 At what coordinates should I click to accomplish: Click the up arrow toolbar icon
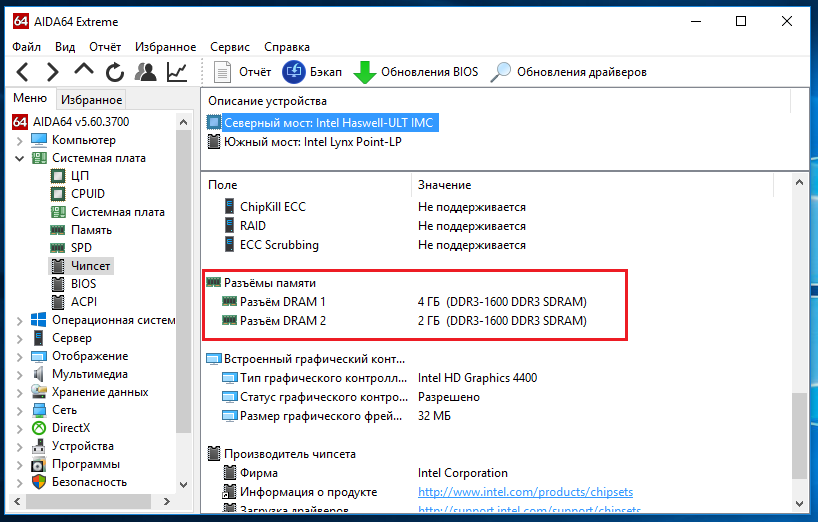(84, 72)
